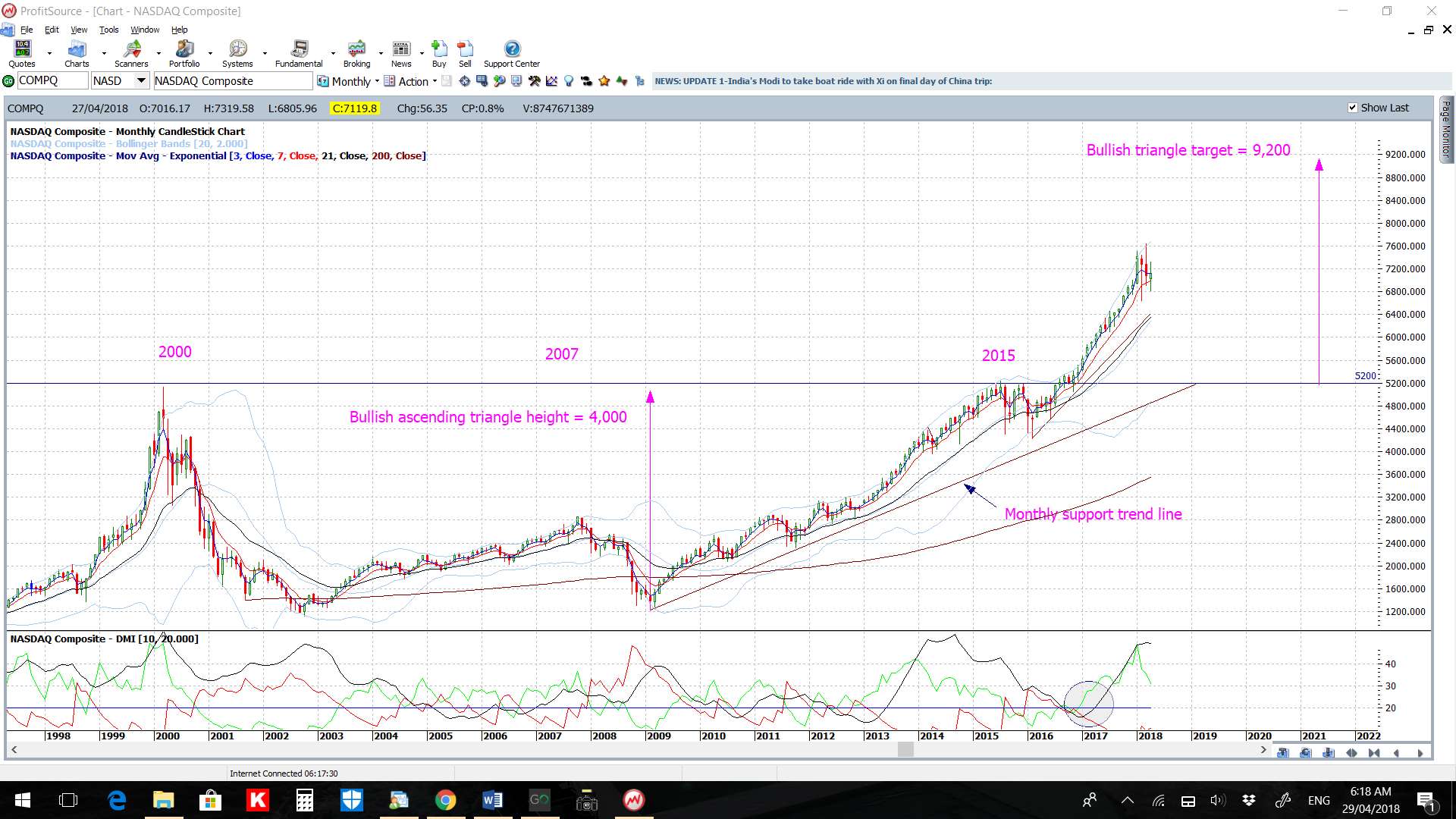This screenshot has width=1456, height=819.
Task: Click the COMPQ symbol input field
Action: click(x=52, y=80)
